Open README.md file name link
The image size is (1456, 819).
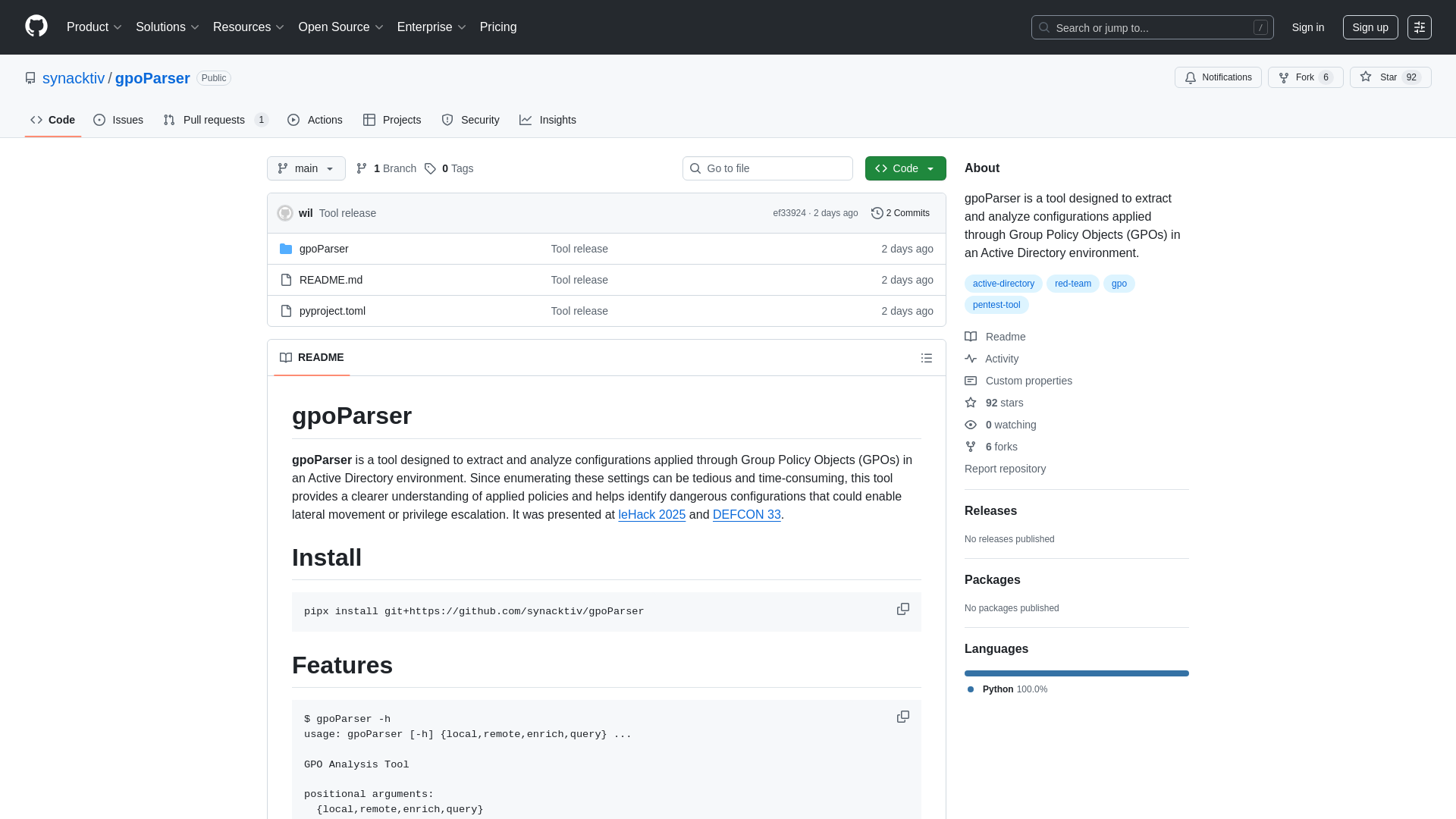[x=331, y=280]
